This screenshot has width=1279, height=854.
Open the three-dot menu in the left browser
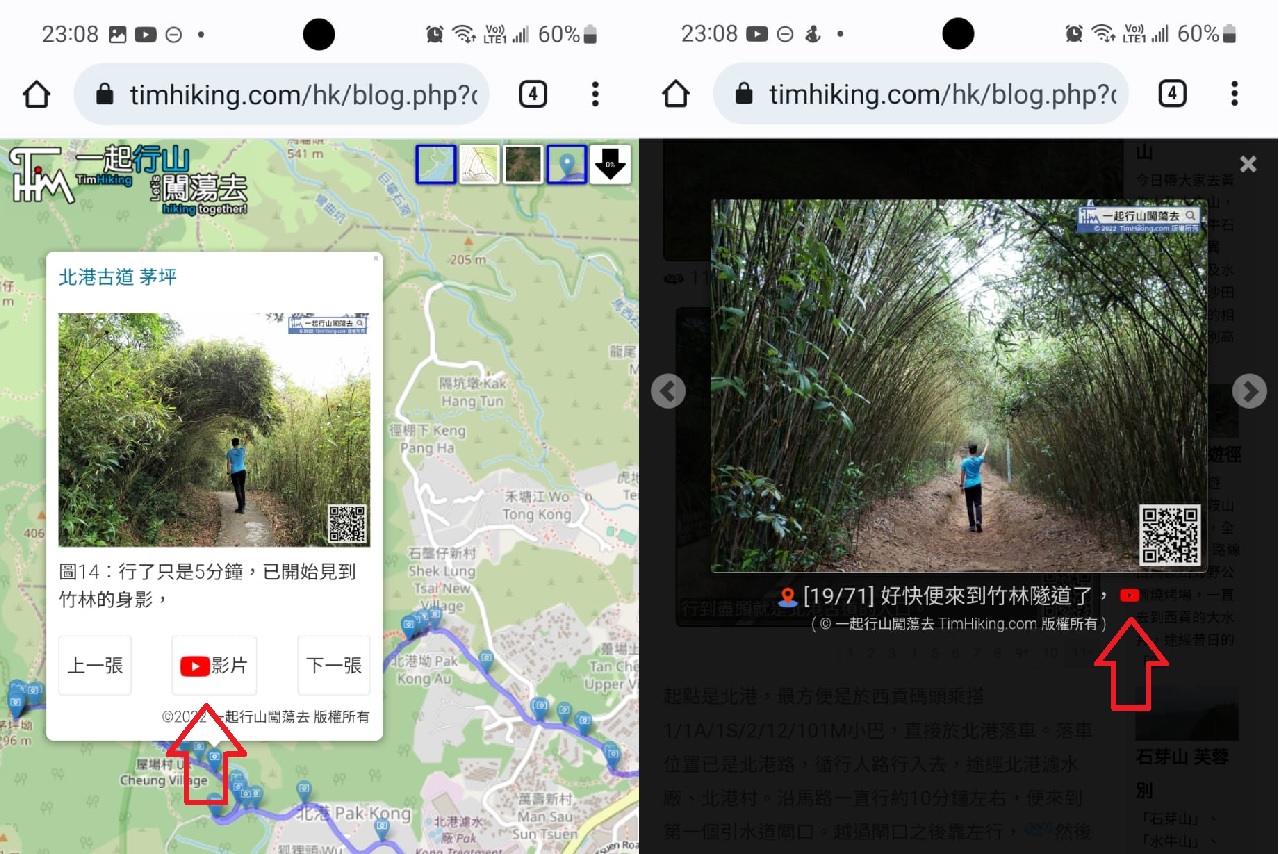595,95
